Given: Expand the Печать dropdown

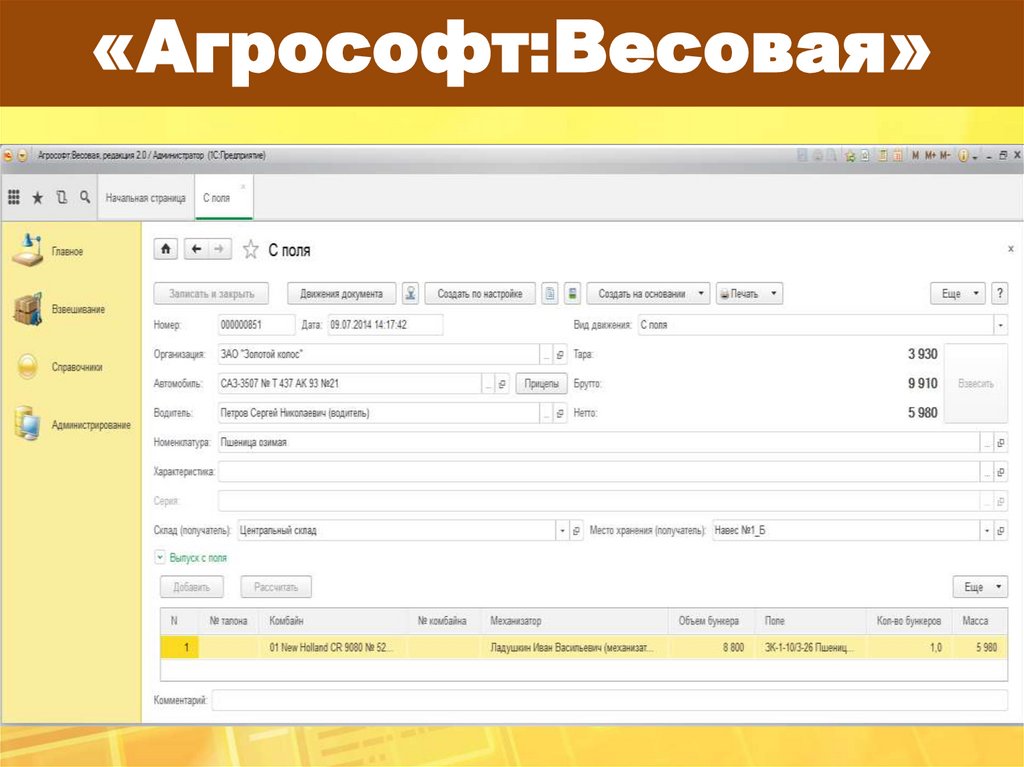Looking at the screenshot, I should 773,293.
